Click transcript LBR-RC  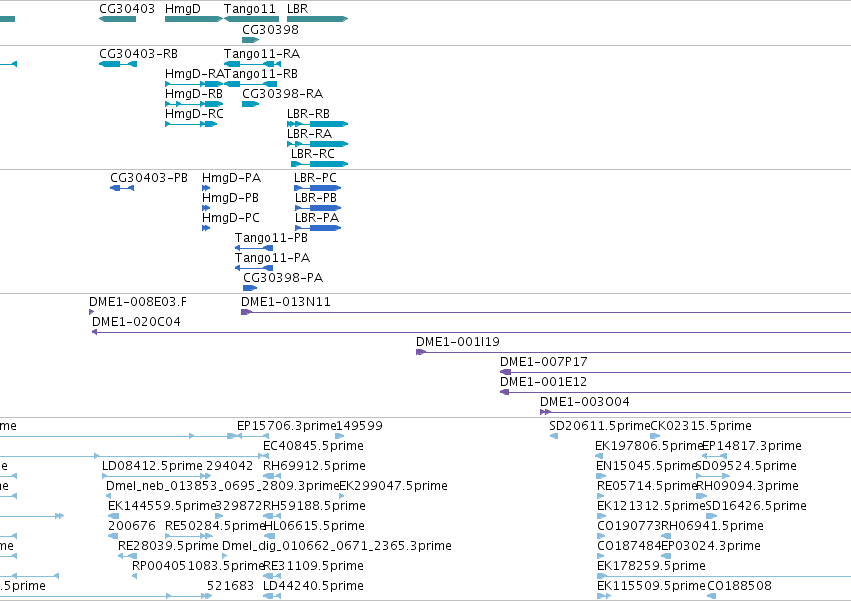320,164
